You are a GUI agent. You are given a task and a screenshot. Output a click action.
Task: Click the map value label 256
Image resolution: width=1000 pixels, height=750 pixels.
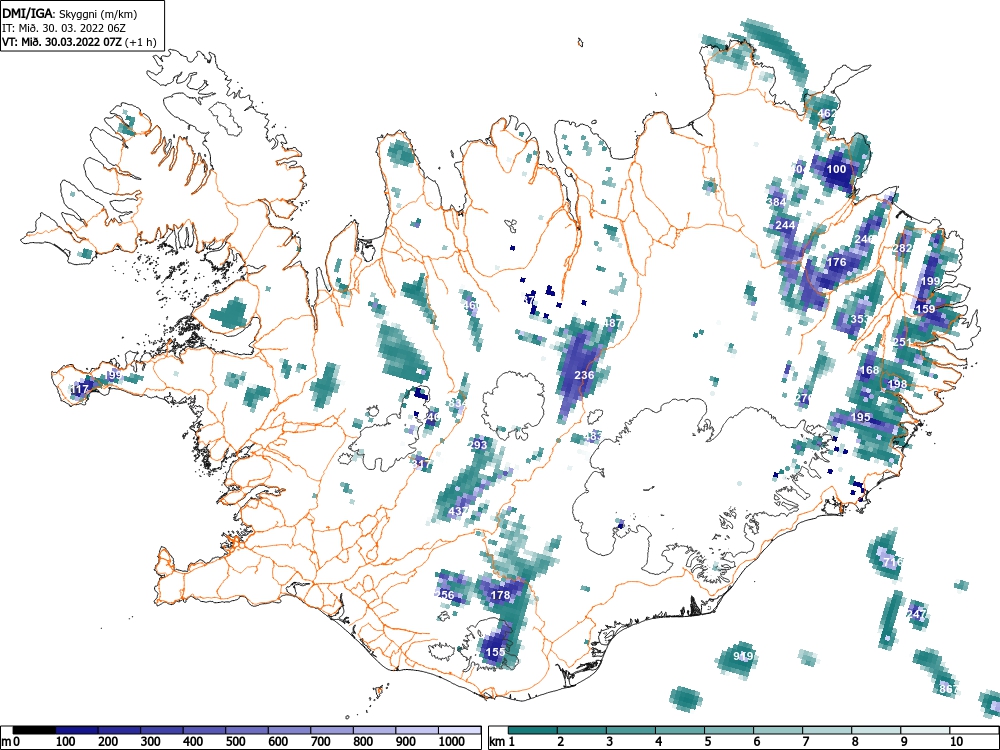pos(445,596)
